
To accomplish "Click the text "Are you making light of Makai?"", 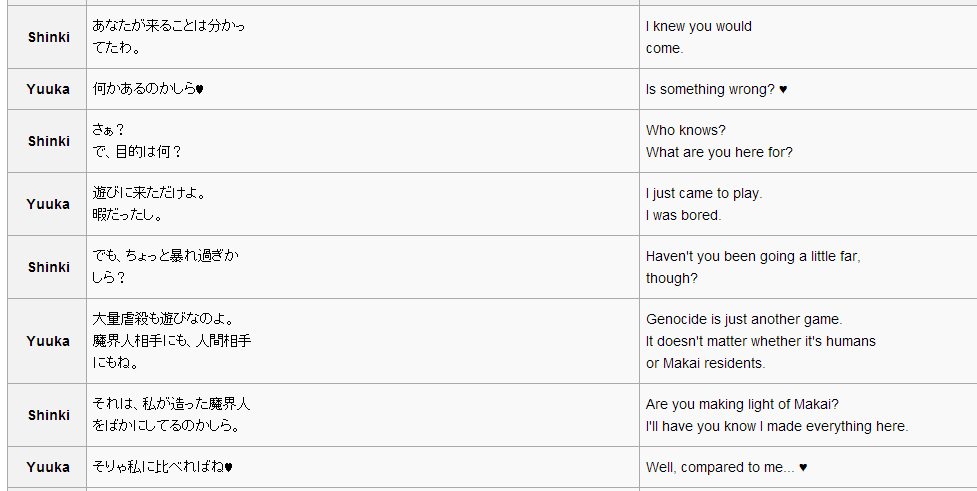I will coord(742,404).
